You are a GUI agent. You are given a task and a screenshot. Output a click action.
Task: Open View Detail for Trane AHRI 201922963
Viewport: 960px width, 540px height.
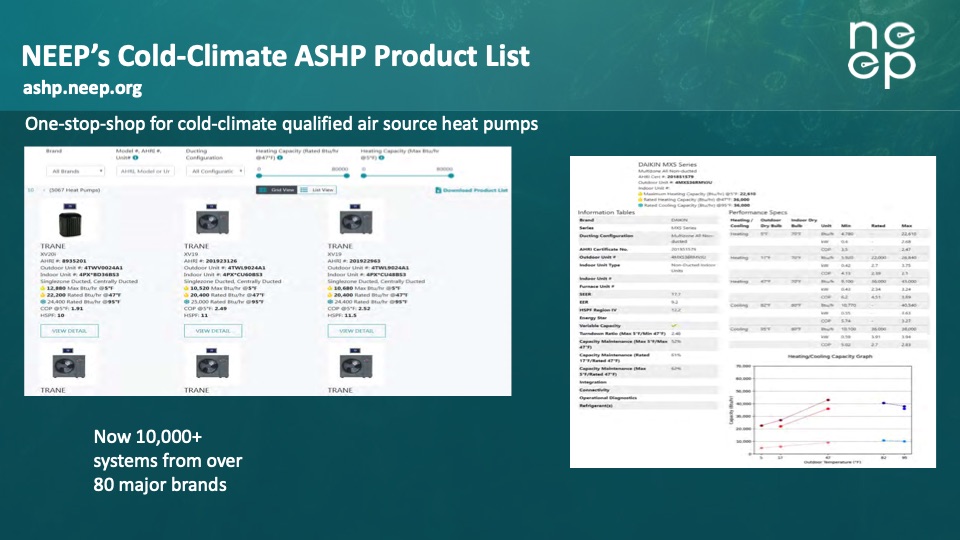pos(356,331)
